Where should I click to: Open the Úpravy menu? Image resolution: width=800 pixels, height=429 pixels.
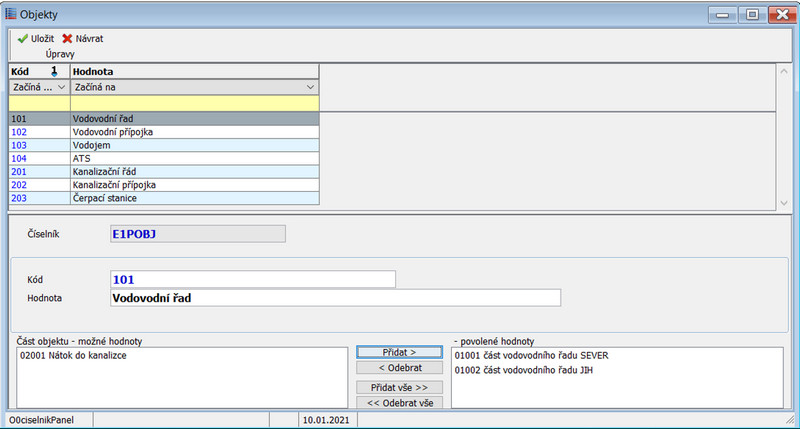pyautogui.click(x=59, y=53)
